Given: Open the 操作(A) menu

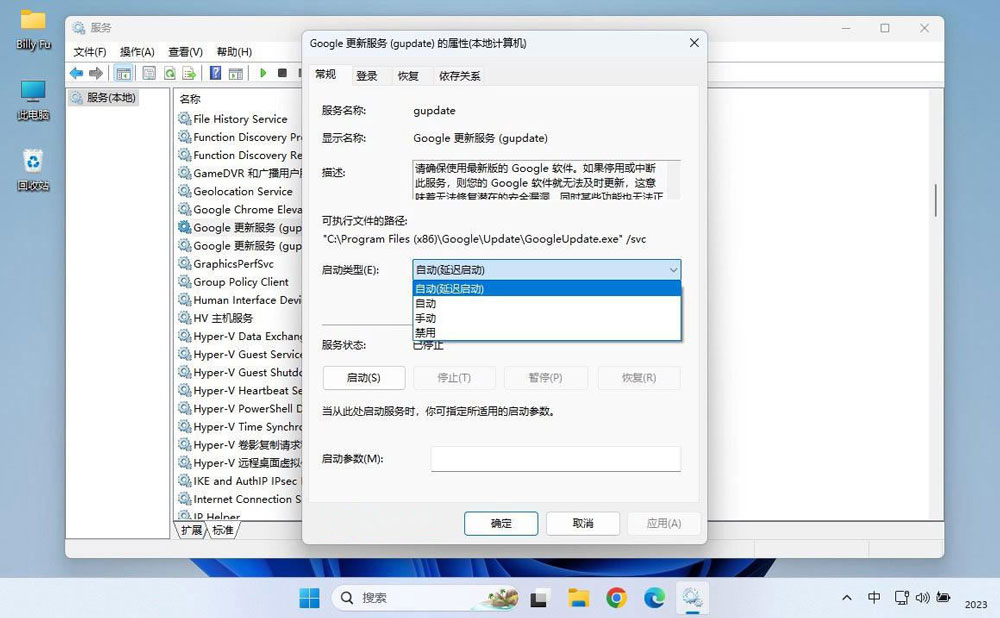Looking at the screenshot, I should coord(137,52).
